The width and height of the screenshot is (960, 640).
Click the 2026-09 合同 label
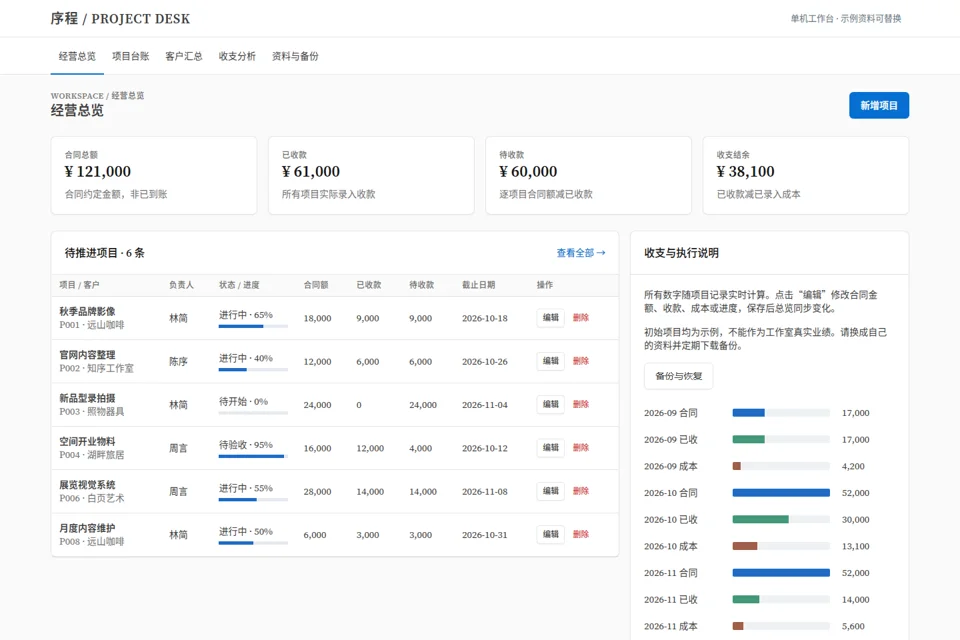pos(670,413)
